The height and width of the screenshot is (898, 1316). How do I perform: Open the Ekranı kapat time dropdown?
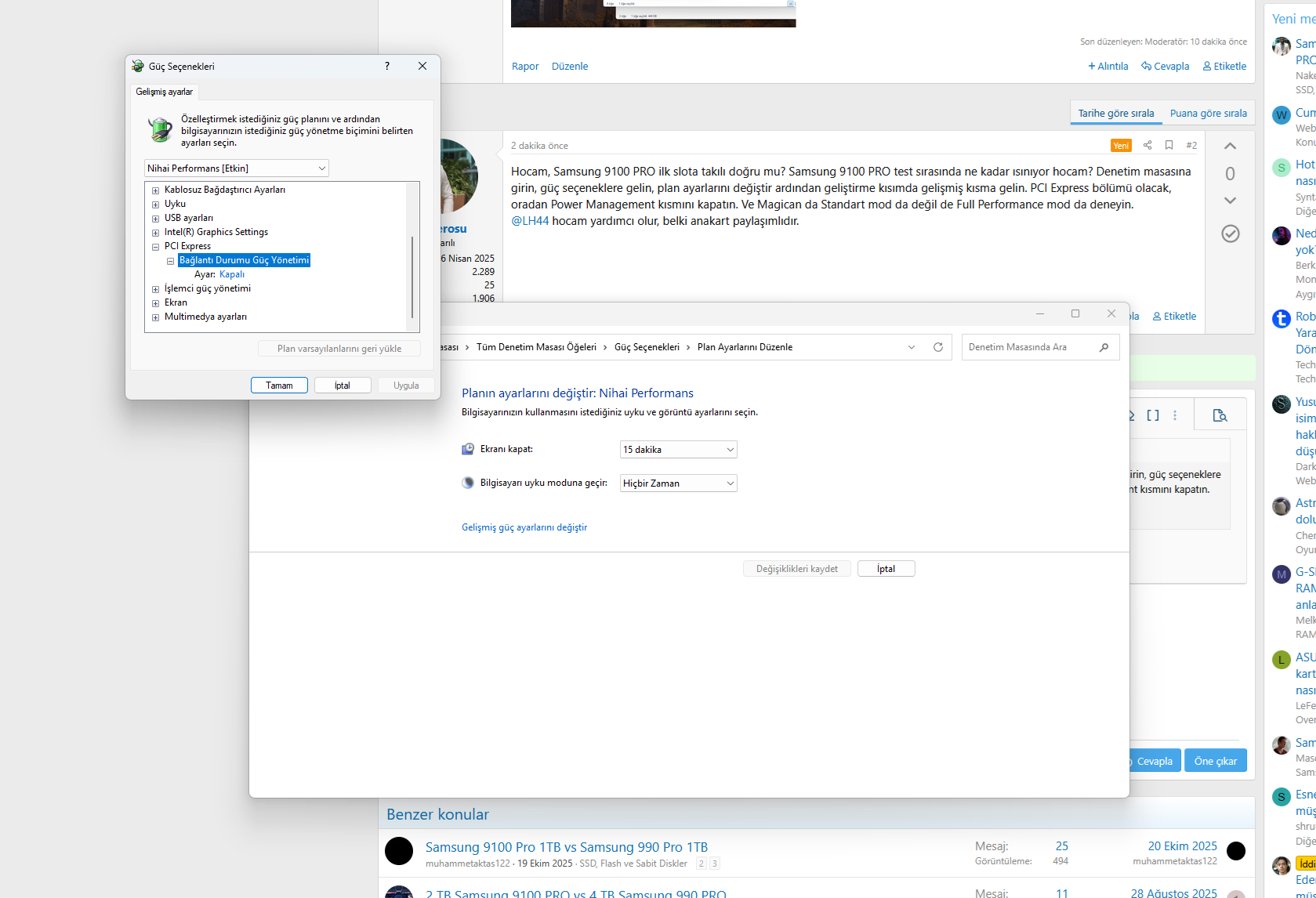pos(679,450)
